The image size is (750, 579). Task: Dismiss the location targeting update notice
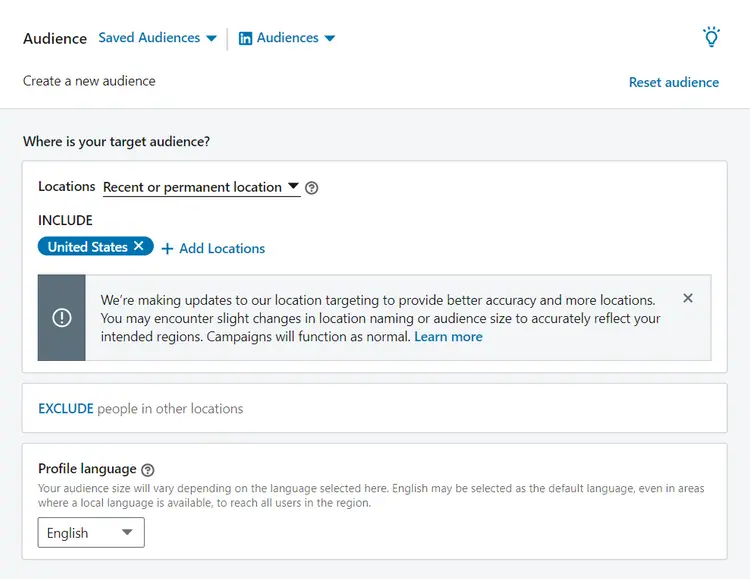(x=688, y=298)
